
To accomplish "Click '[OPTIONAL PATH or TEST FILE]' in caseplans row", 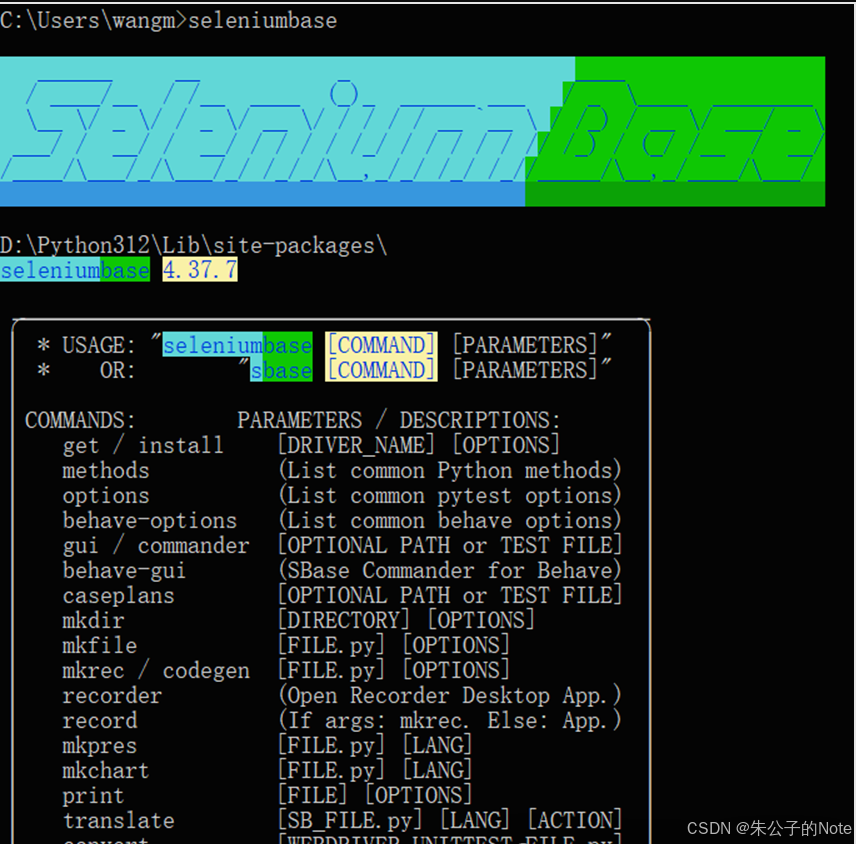I will (x=450, y=595).
